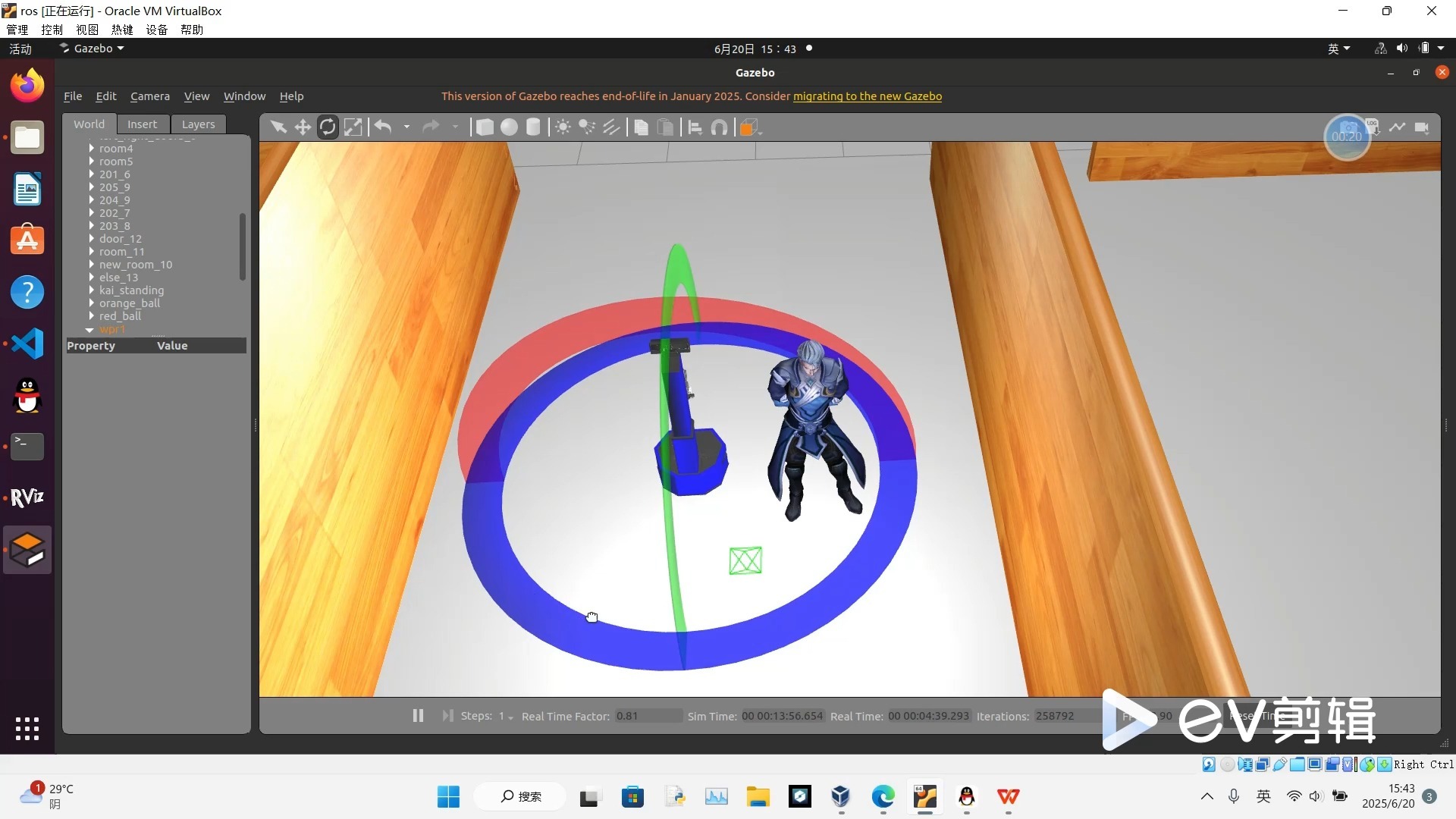The image size is (1456, 819).
Task: Open the Help menu
Action: (291, 96)
